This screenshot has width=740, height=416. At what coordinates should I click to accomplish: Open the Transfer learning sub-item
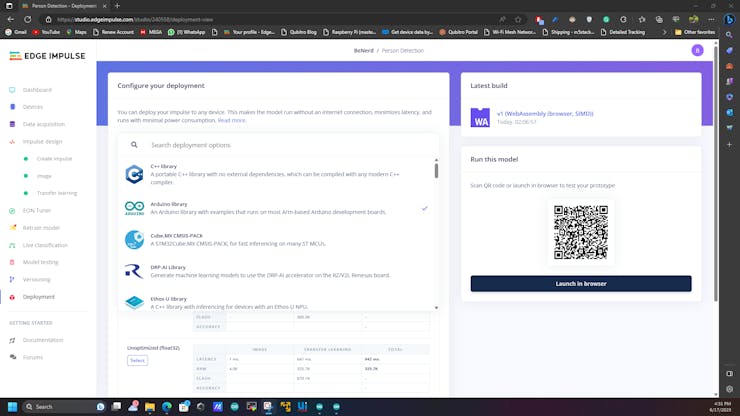tap(57, 193)
